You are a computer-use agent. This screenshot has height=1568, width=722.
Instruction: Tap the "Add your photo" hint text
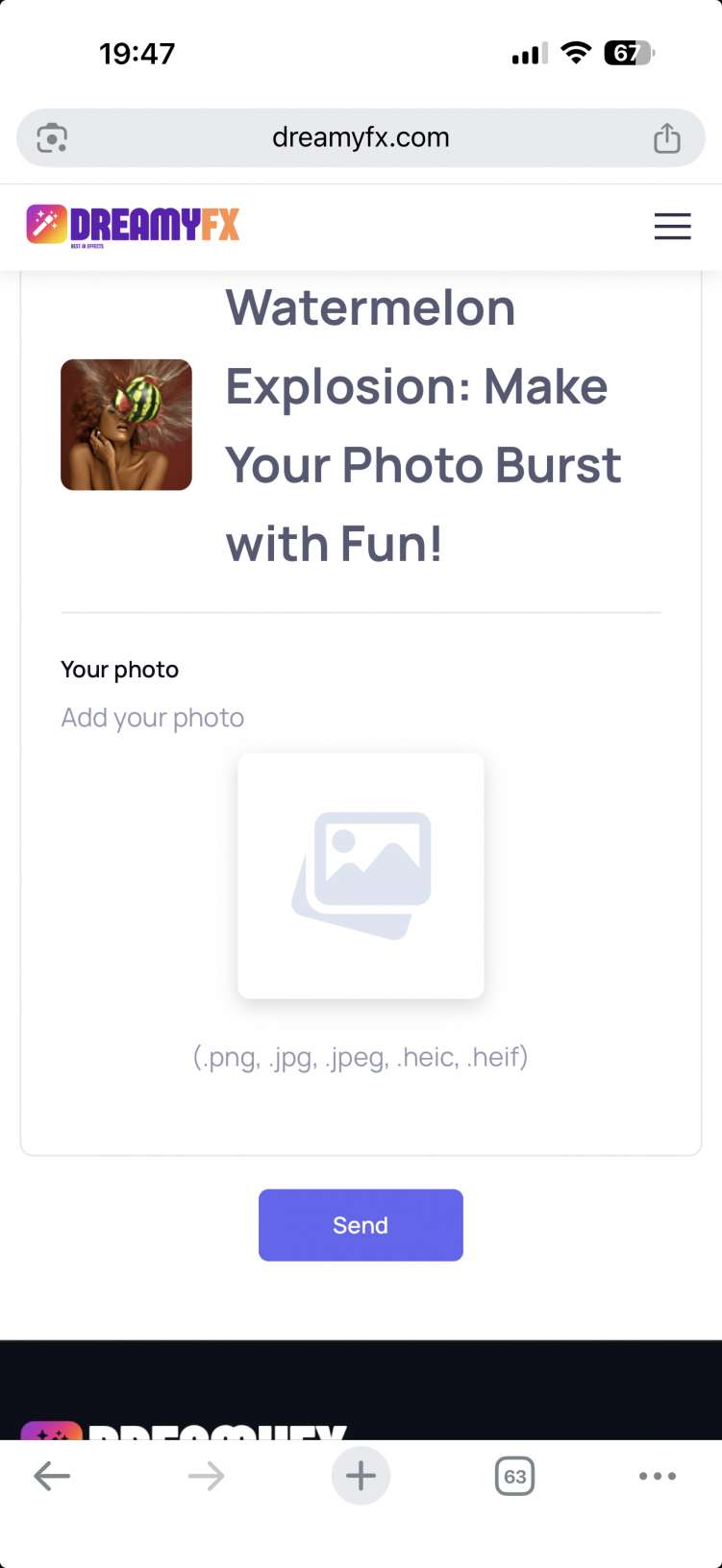coord(152,718)
